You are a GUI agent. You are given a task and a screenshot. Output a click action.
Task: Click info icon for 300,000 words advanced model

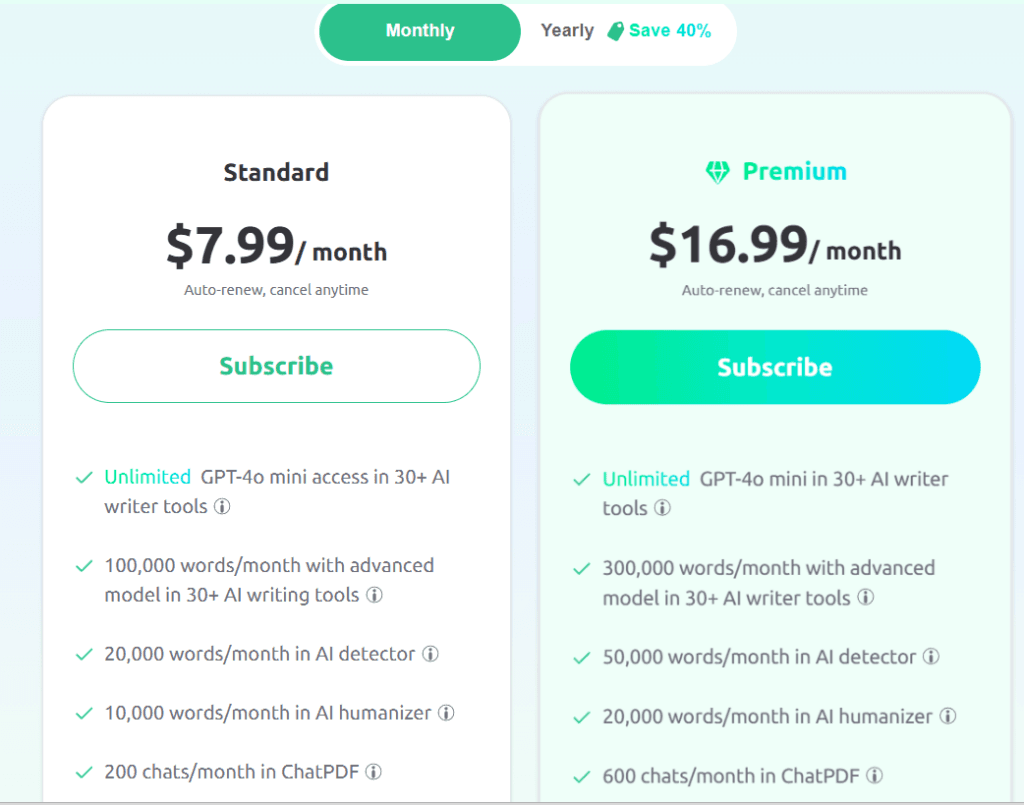tap(866, 597)
